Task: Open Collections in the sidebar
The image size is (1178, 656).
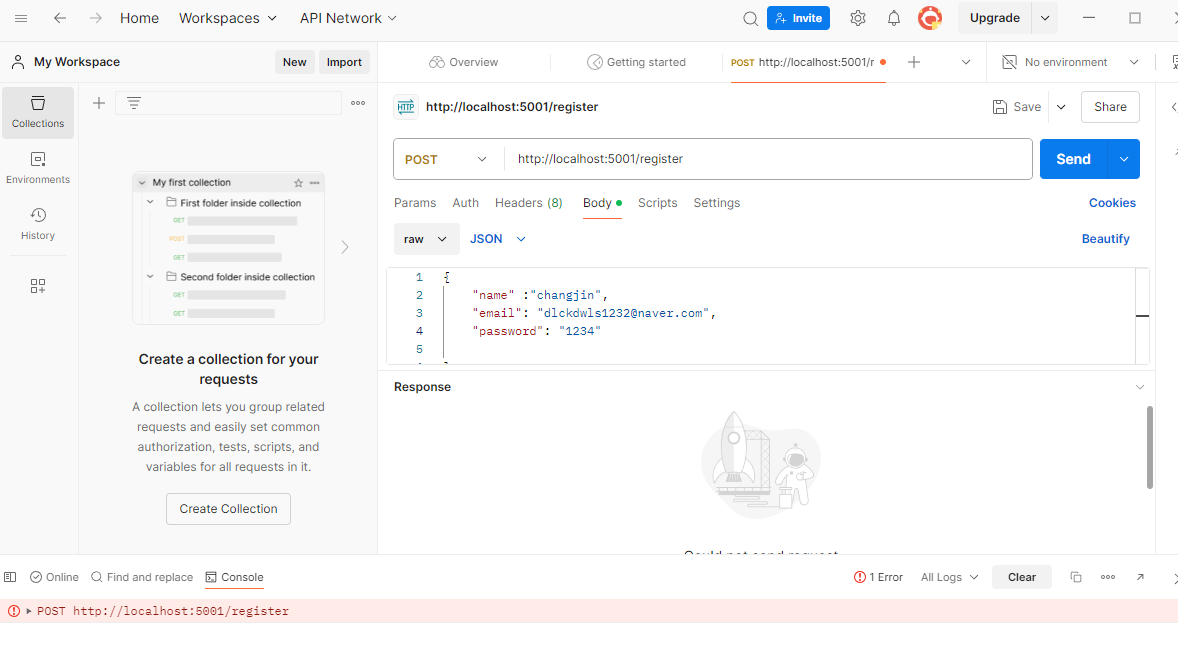Action: (38, 113)
